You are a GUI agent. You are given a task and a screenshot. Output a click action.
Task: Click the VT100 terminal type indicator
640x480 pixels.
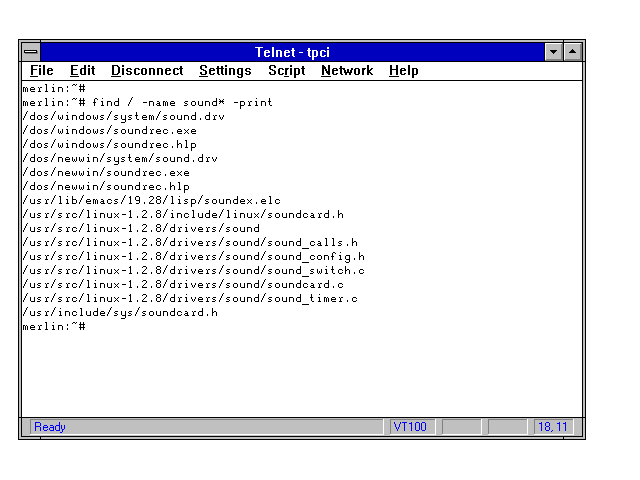tap(410, 427)
